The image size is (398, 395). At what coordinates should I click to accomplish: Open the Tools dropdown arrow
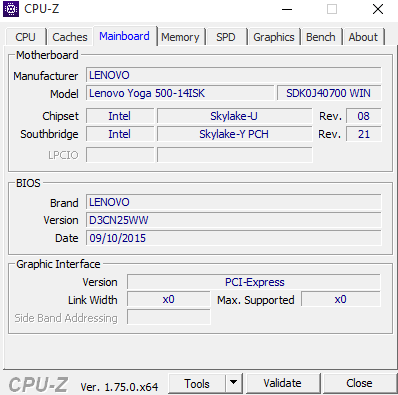click(234, 383)
